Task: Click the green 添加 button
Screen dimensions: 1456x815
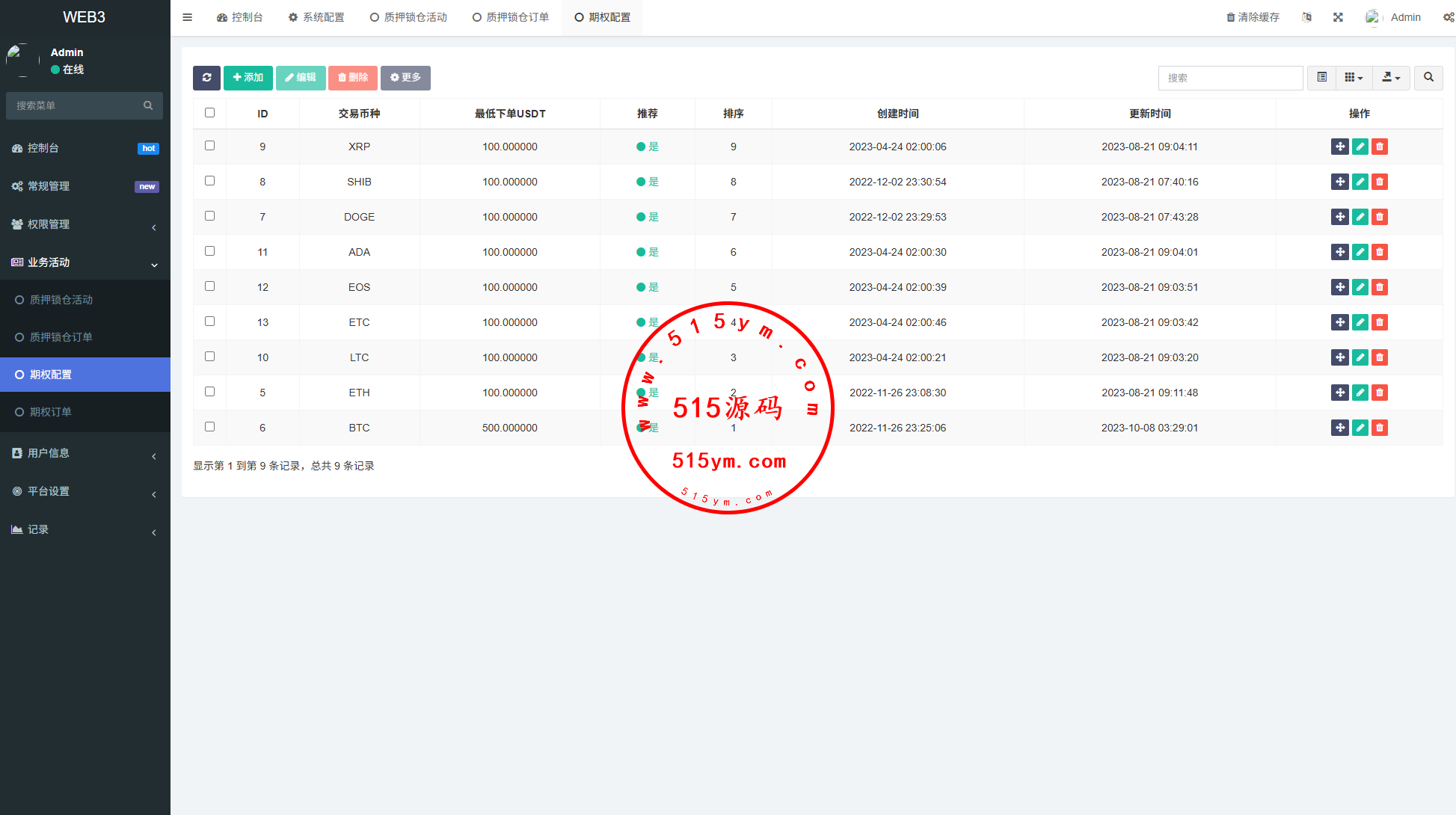Action: tap(248, 78)
